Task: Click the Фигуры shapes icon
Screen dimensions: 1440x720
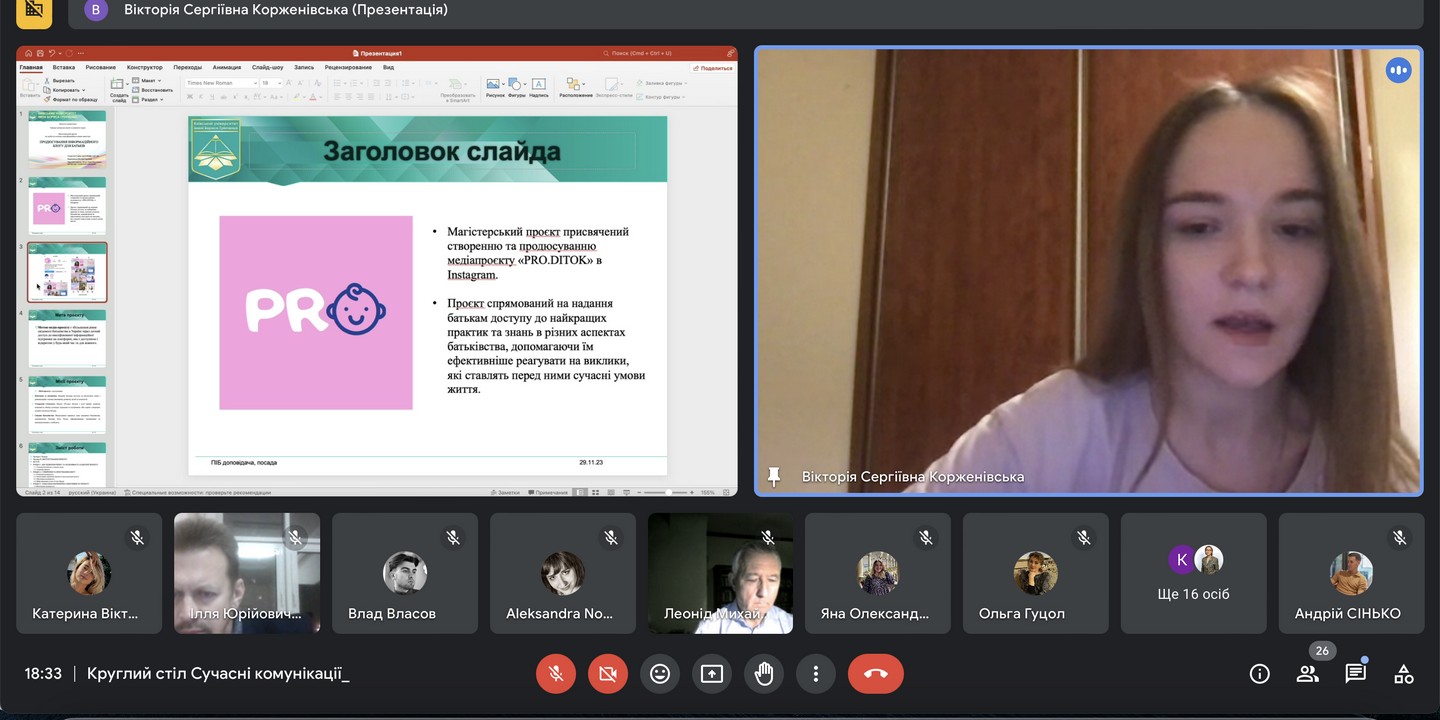Action: coord(516,86)
